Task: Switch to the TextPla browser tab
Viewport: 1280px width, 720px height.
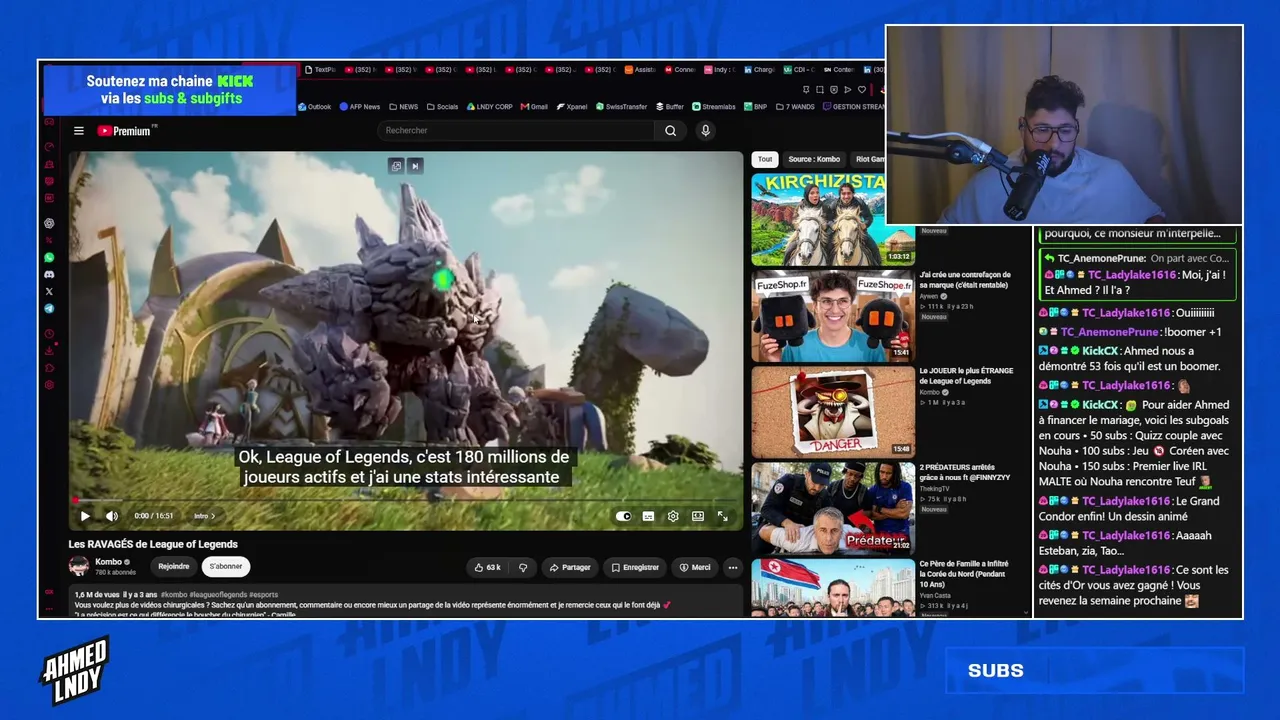Action: tap(320, 70)
